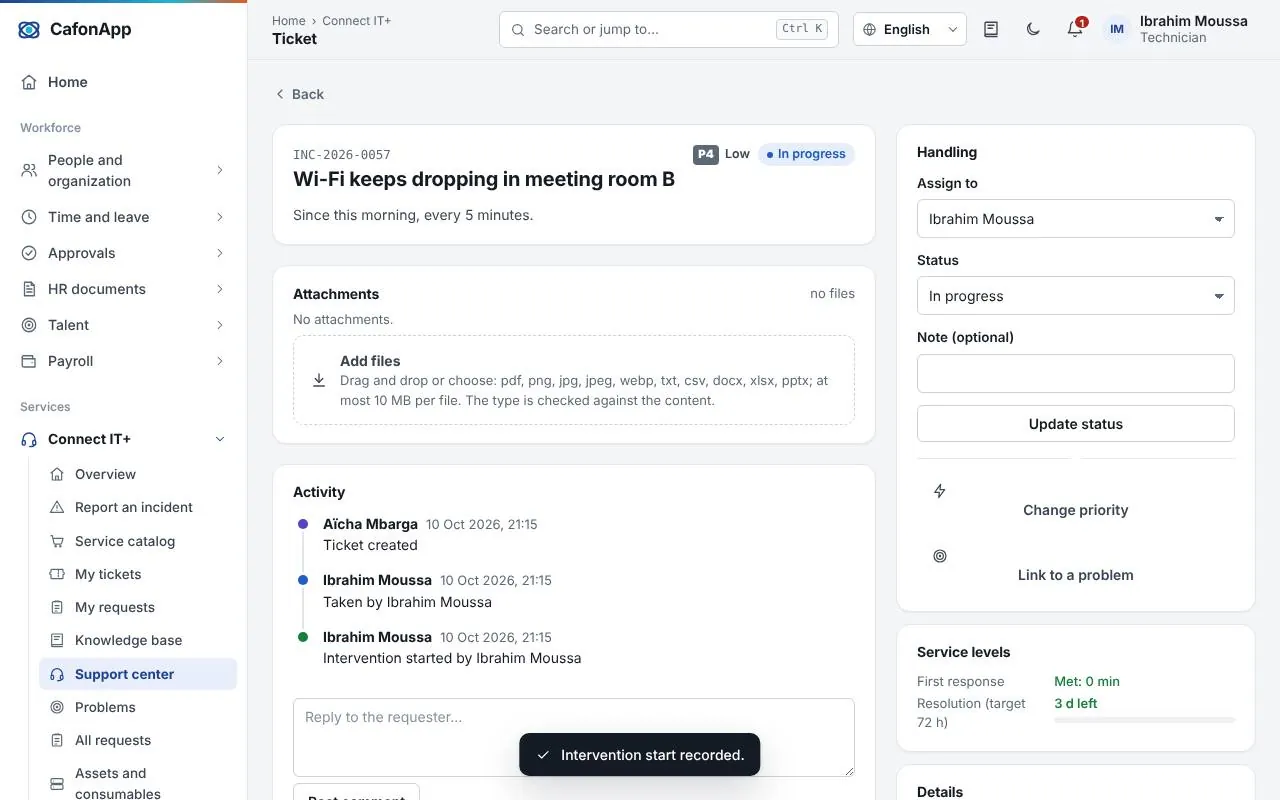The height and width of the screenshot is (800, 1280).
Task: Click the CafonApp logo icon
Action: tap(29, 30)
